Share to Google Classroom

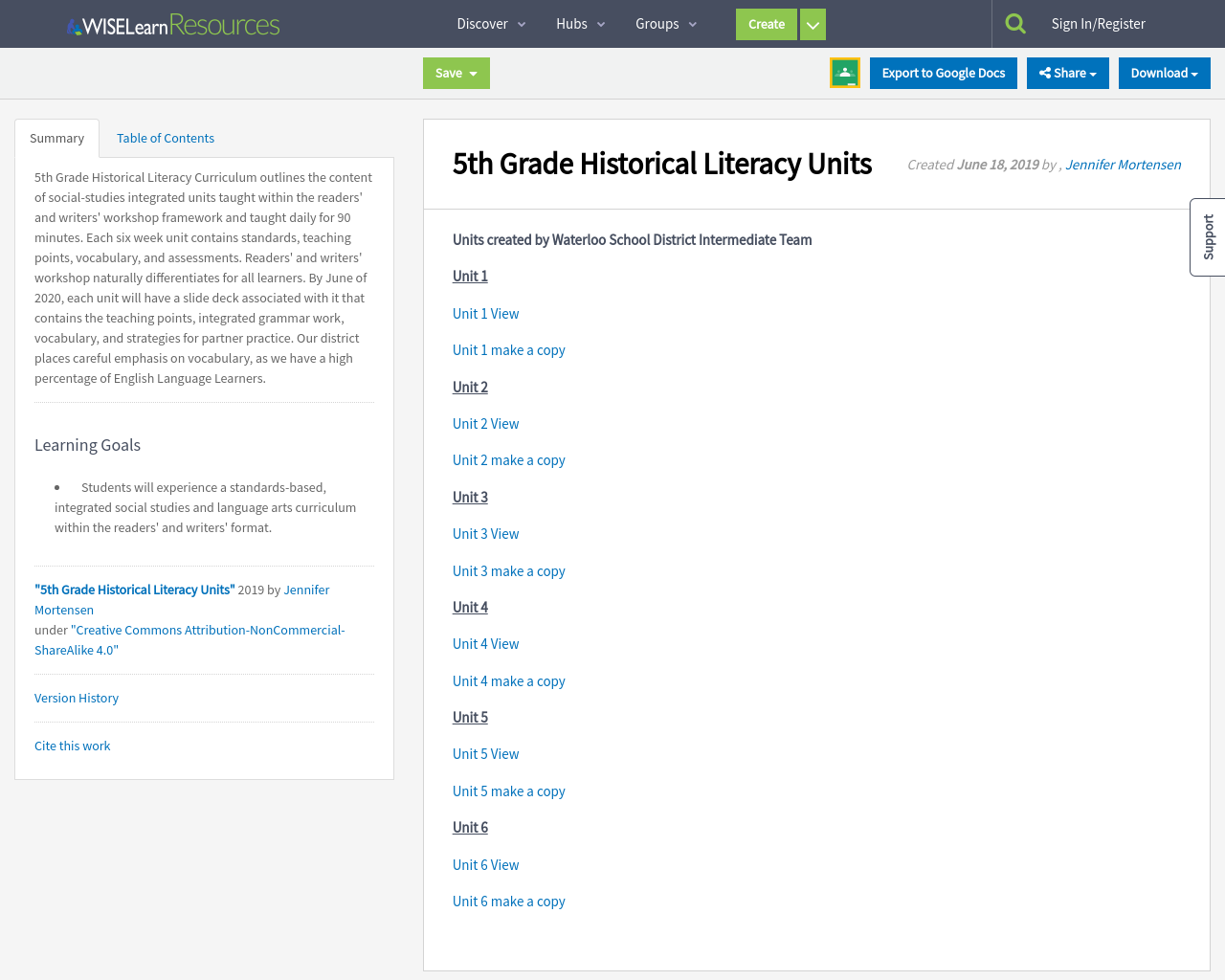(x=846, y=72)
